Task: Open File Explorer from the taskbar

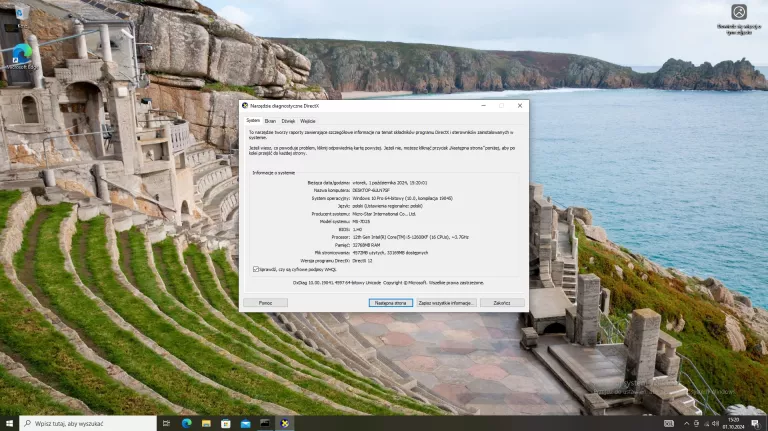Action: [206, 423]
